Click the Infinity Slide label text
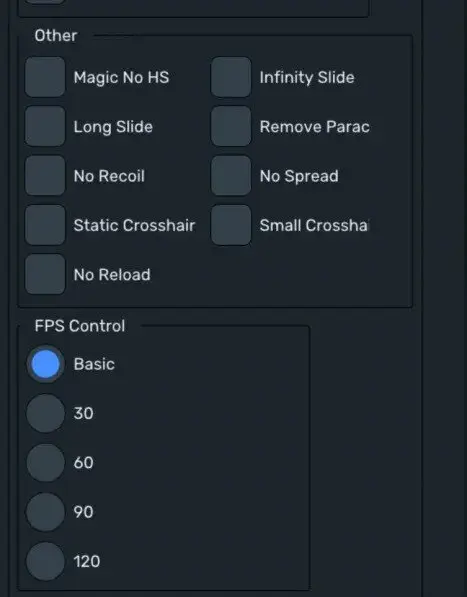Screen dimensions: 467x597 point(307,77)
